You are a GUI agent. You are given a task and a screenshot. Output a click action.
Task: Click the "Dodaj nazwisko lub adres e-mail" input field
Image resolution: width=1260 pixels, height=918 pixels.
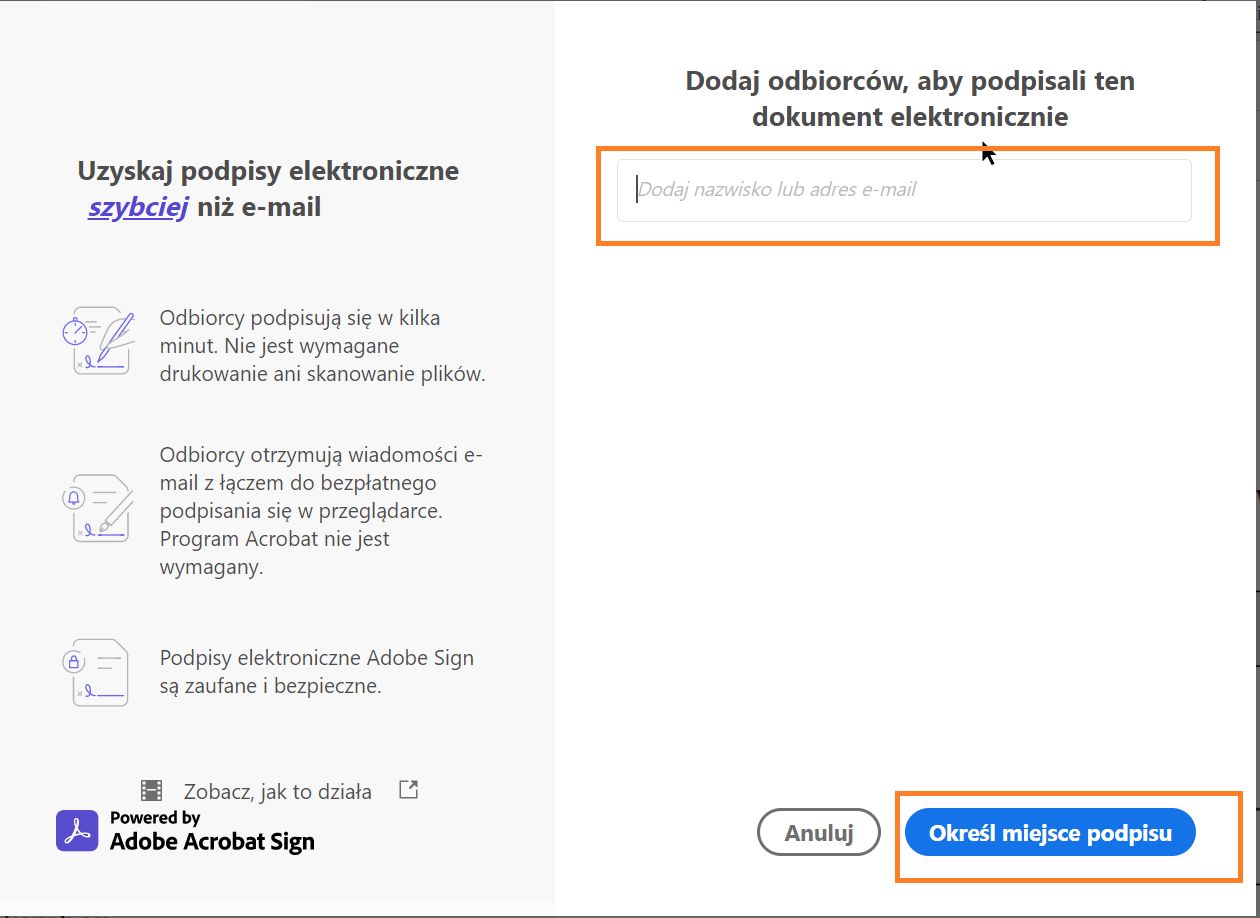pyautogui.click(x=903, y=190)
